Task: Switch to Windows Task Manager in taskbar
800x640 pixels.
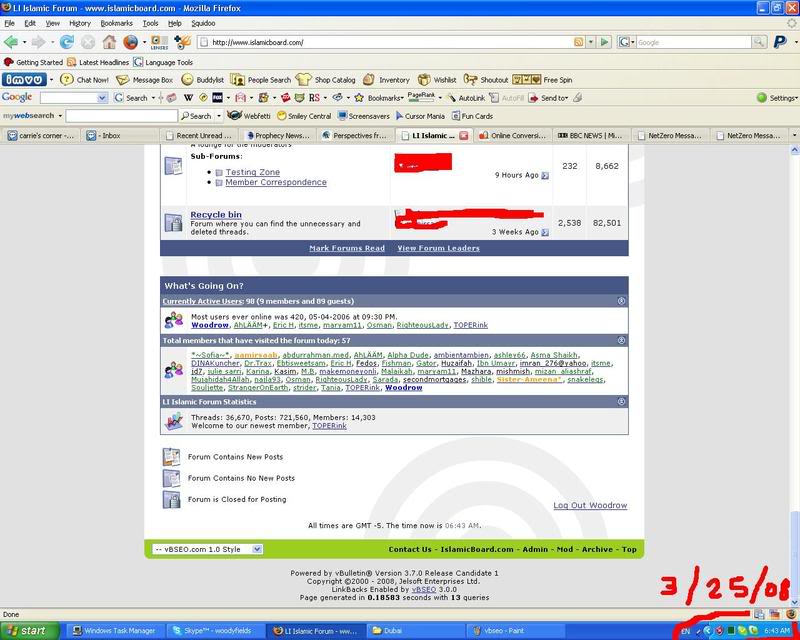Action: point(114,631)
